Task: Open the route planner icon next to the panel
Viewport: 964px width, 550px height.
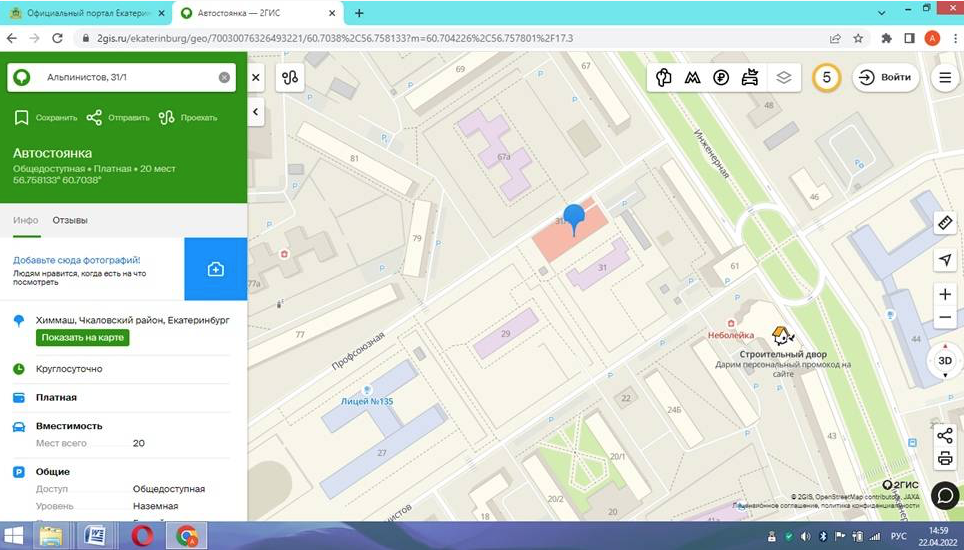Action: 290,77
